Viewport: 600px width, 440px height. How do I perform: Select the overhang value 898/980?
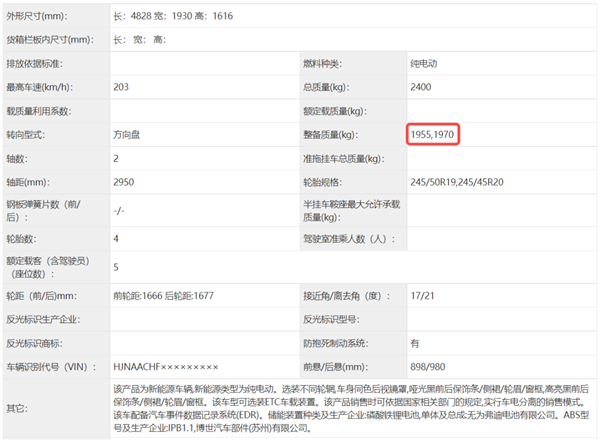(428, 365)
